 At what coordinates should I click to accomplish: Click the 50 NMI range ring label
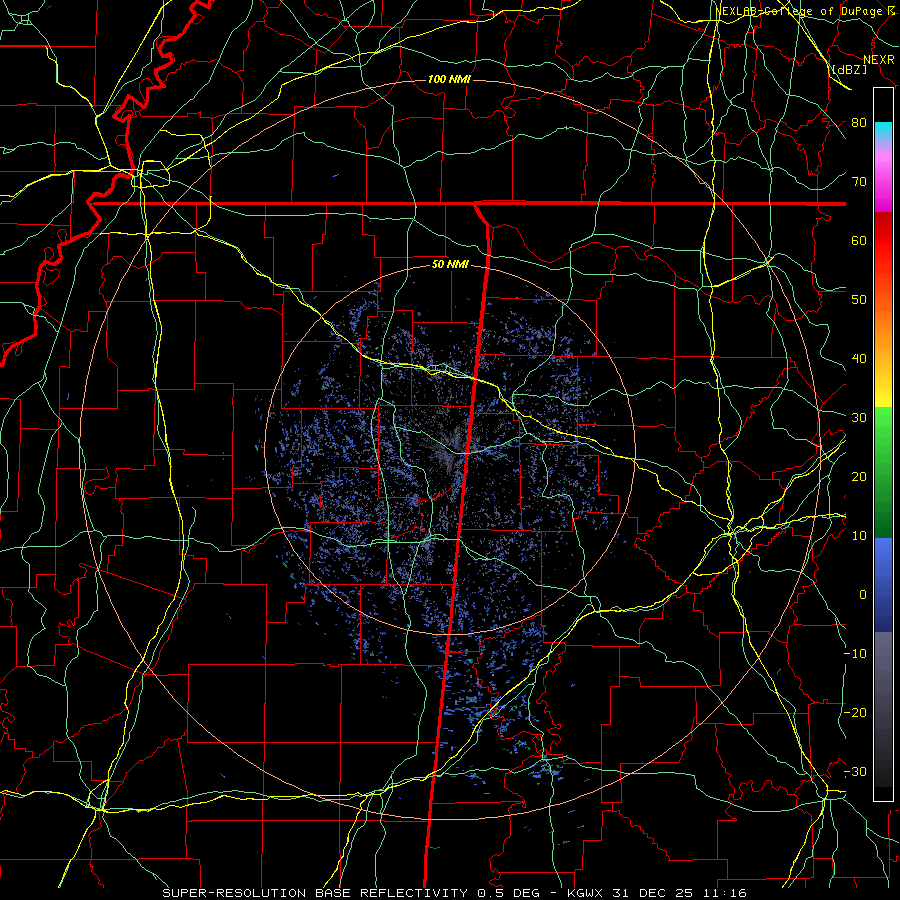click(x=449, y=265)
